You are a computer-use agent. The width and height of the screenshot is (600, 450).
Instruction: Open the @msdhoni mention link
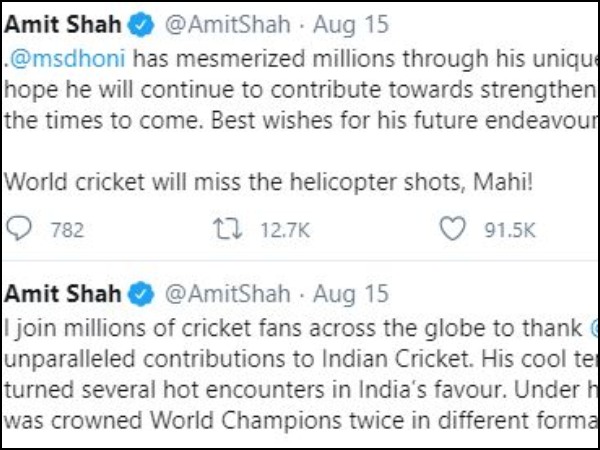(65, 59)
